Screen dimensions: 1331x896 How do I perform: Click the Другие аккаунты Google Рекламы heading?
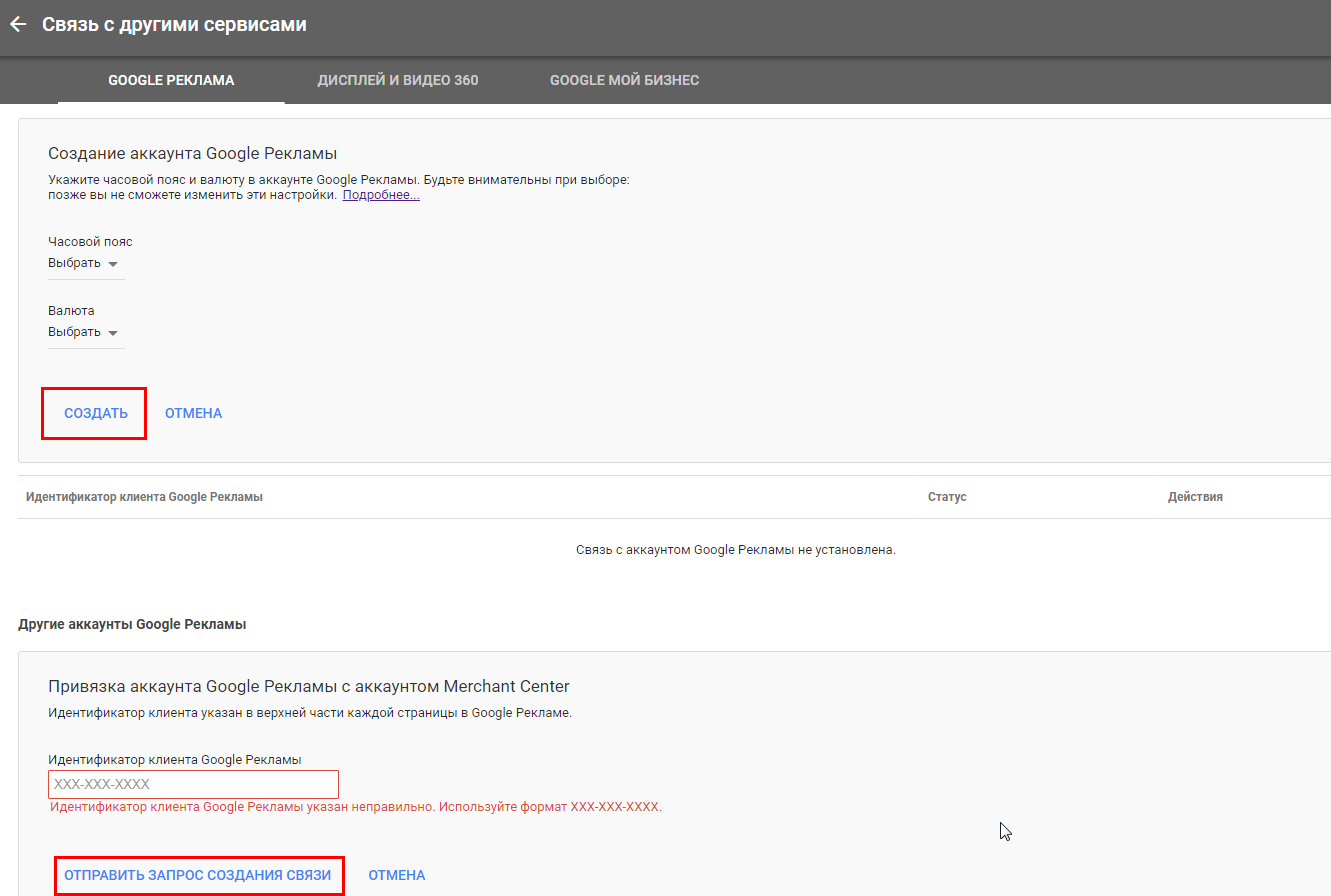(132, 624)
